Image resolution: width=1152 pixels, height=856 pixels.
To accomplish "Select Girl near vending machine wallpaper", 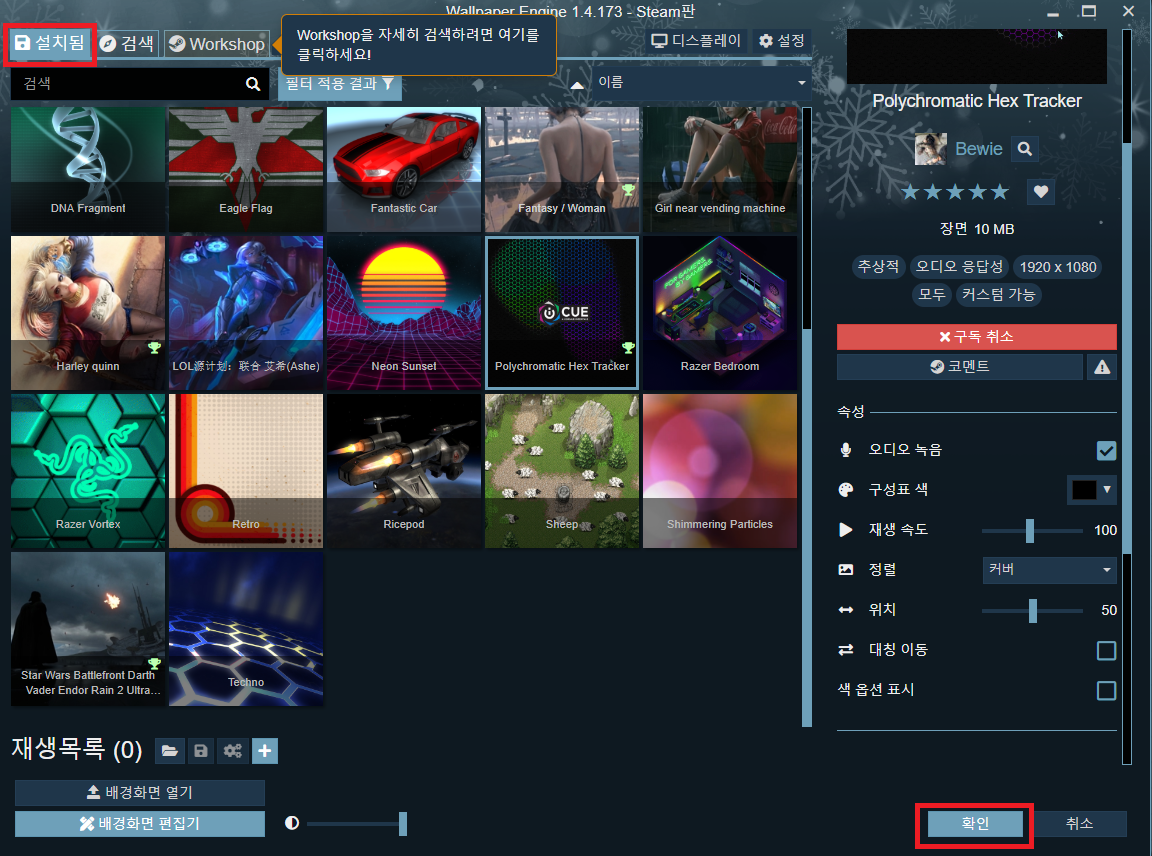I will pyautogui.click(x=720, y=170).
